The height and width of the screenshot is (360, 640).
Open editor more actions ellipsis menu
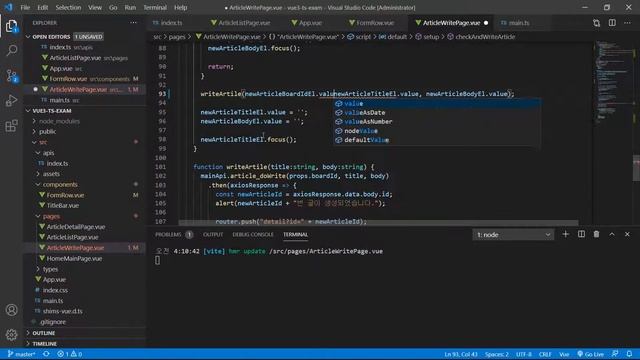[627, 23]
